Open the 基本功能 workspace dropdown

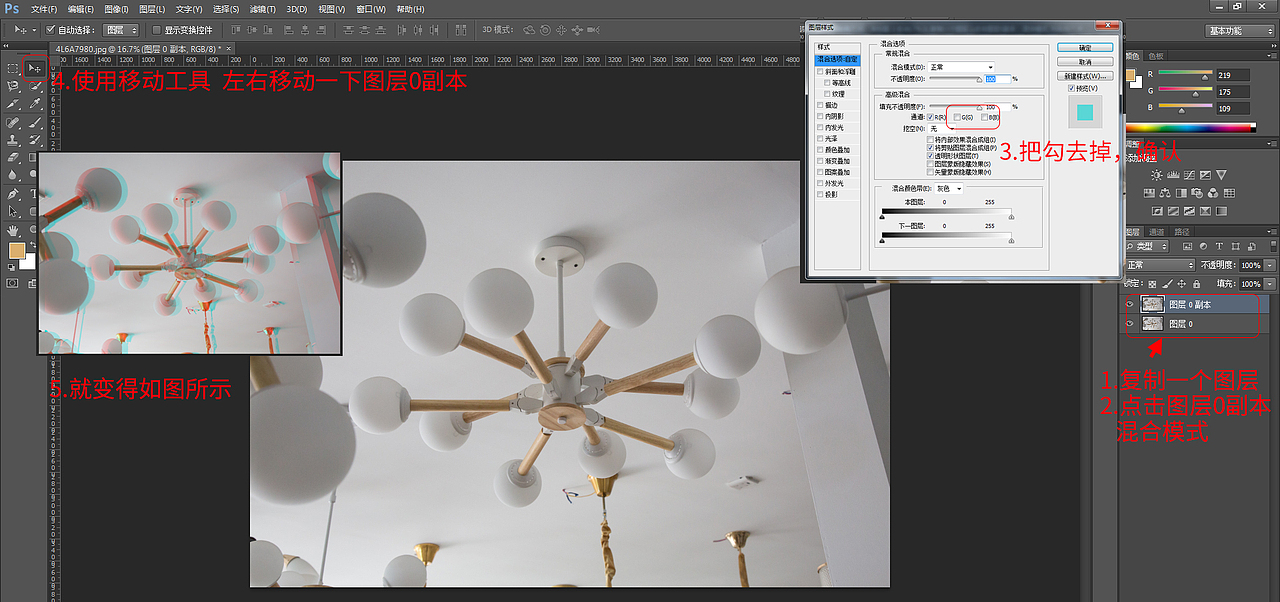point(1239,30)
